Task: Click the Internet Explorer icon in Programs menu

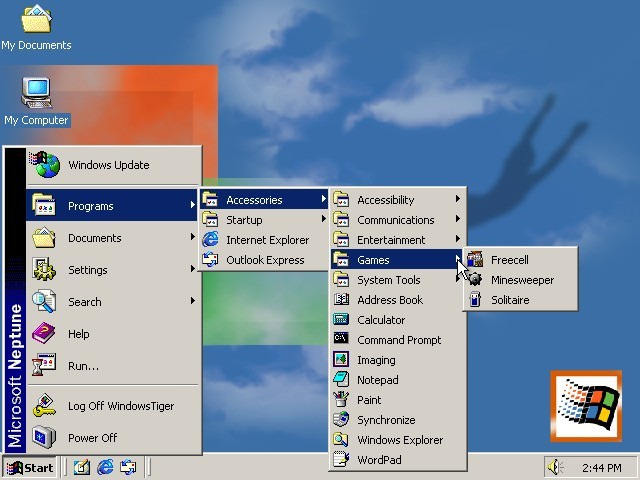Action: pyautogui.click(x=210, y=240)
